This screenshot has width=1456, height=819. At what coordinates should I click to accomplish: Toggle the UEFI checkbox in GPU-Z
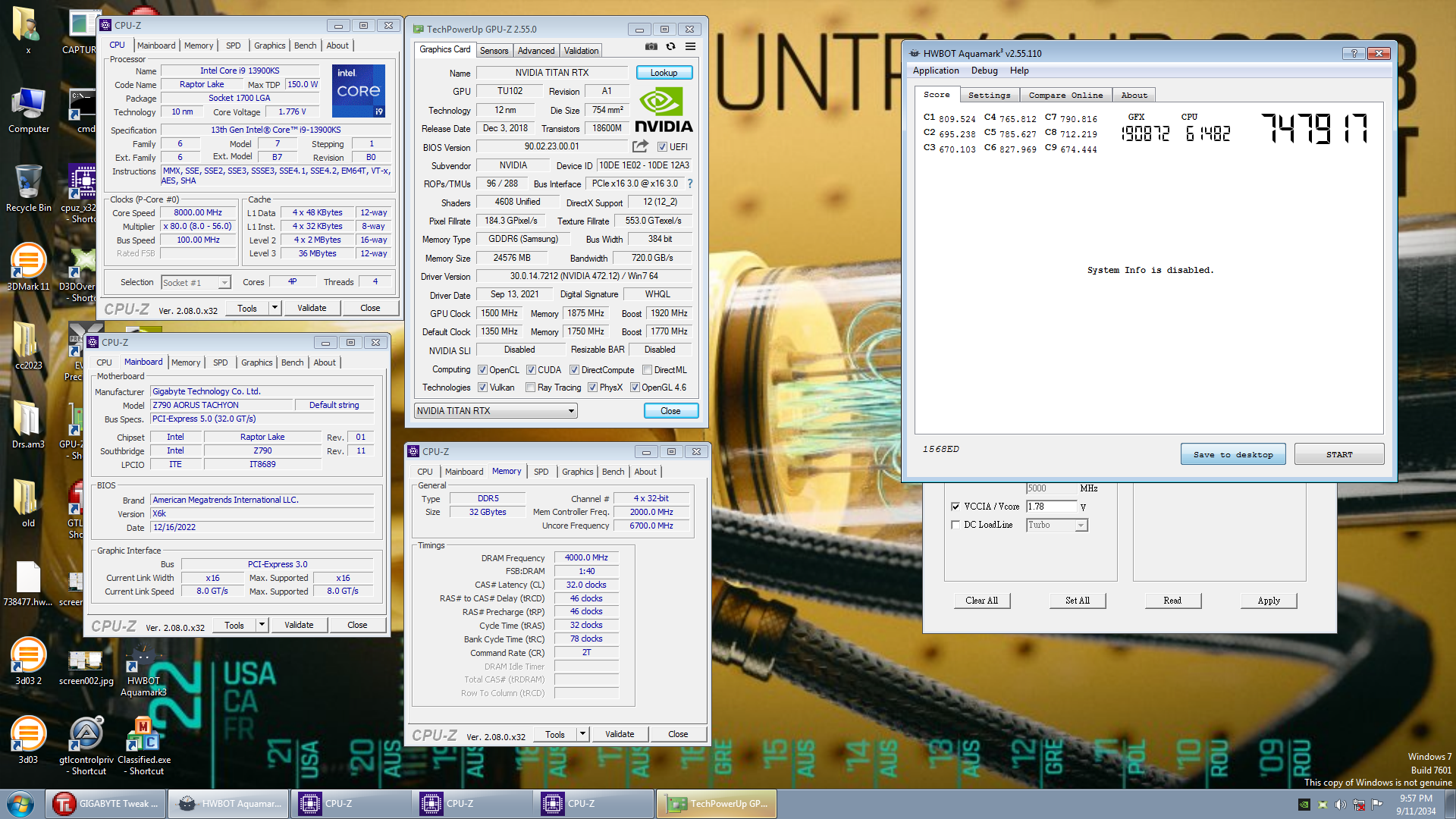(x=662, y=147)
